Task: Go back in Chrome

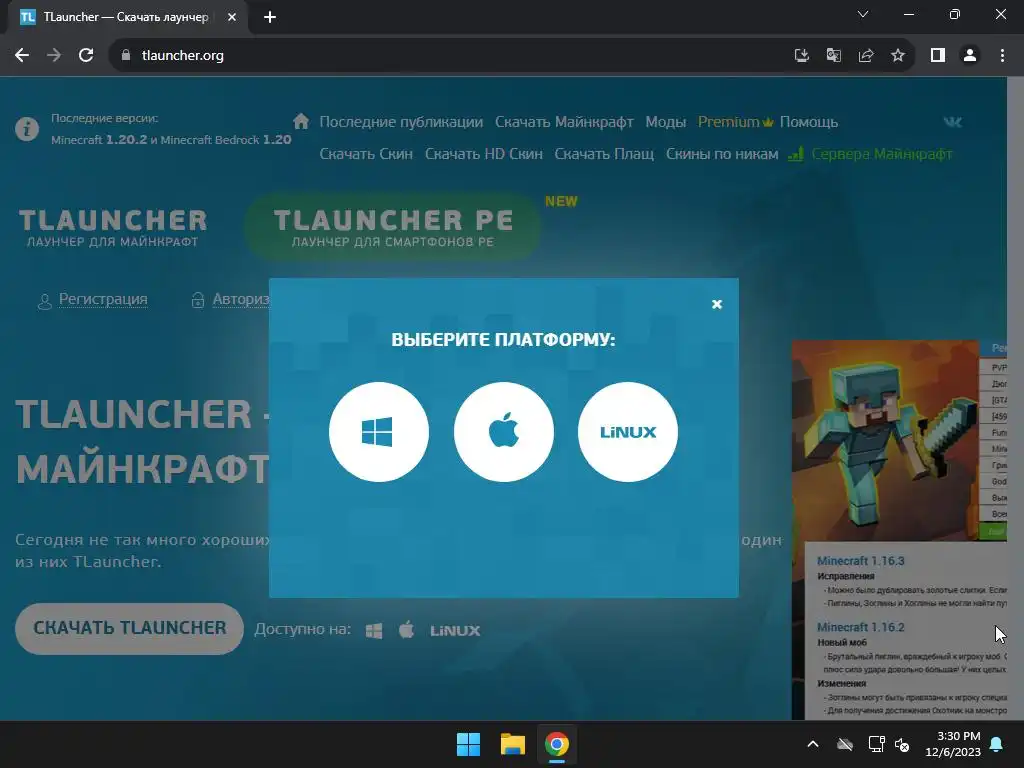Action: pyautogui.click(x=22, y=56)
